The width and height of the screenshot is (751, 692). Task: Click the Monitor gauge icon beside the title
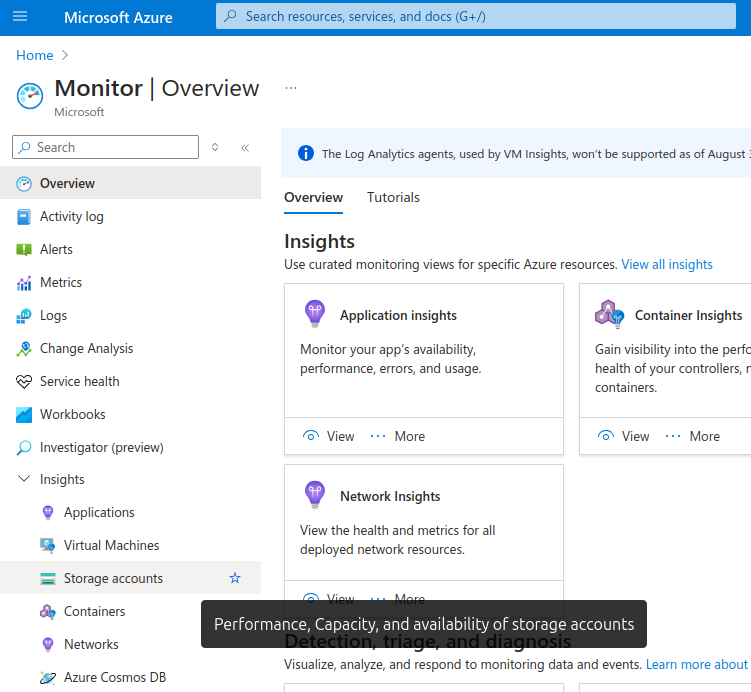point(30,96)
